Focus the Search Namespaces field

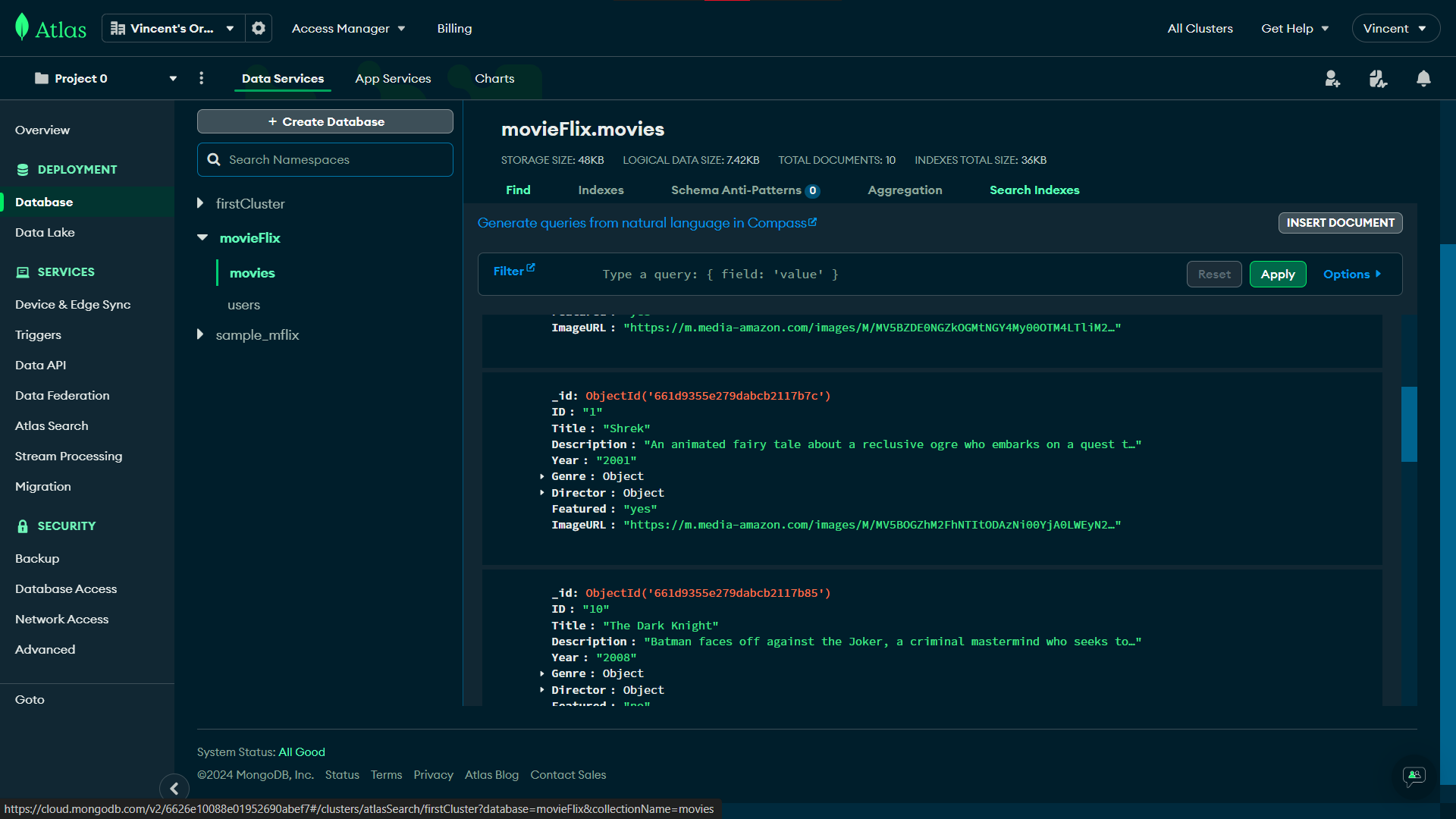(x=325, y=159)
